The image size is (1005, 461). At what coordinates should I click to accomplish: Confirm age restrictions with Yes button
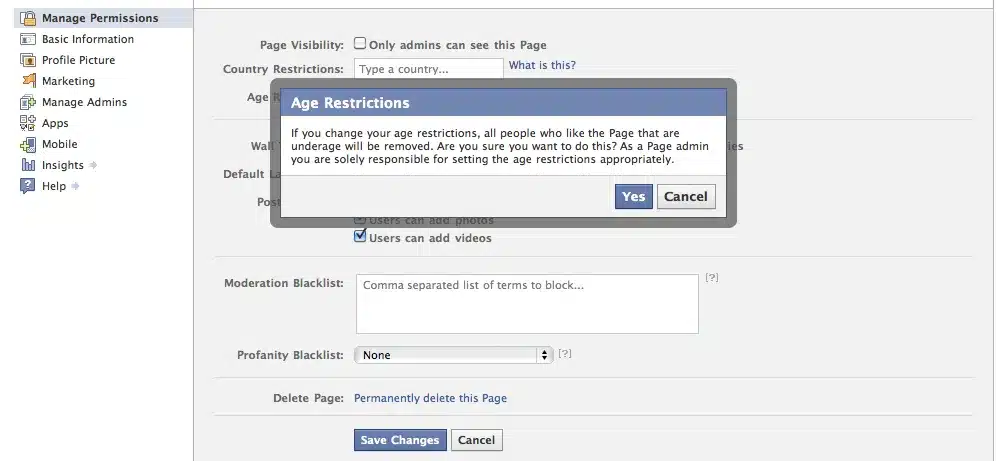pos(633,197)
